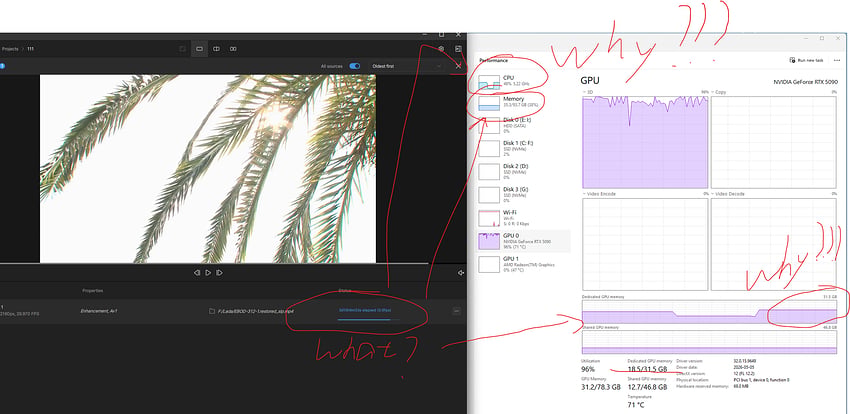The width and height of the screenshot is (850, 414).
Task: Select Memory in Task Manager sidebar
Action: [x=523, y=103]
